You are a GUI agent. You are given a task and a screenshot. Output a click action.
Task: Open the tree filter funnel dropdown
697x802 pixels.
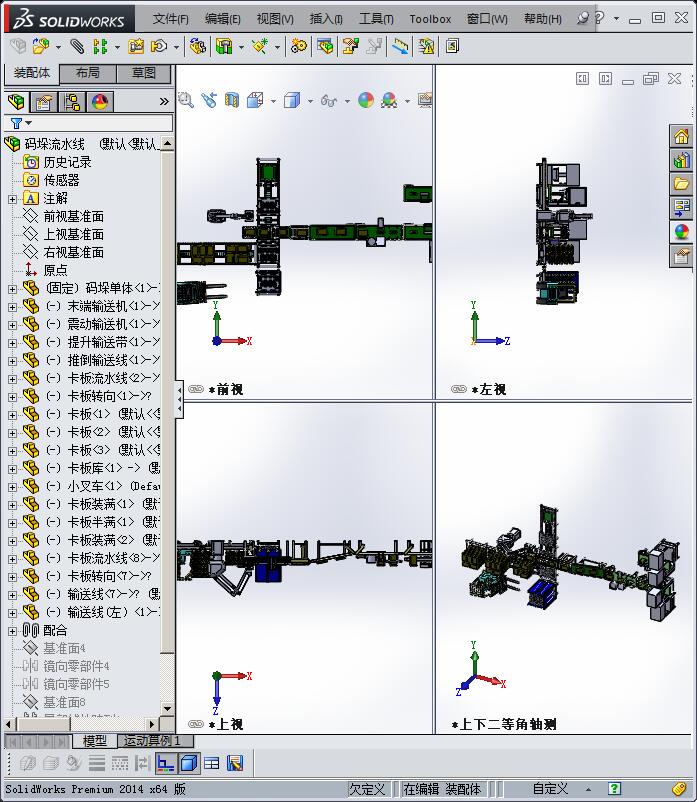[x=21, y=123]
